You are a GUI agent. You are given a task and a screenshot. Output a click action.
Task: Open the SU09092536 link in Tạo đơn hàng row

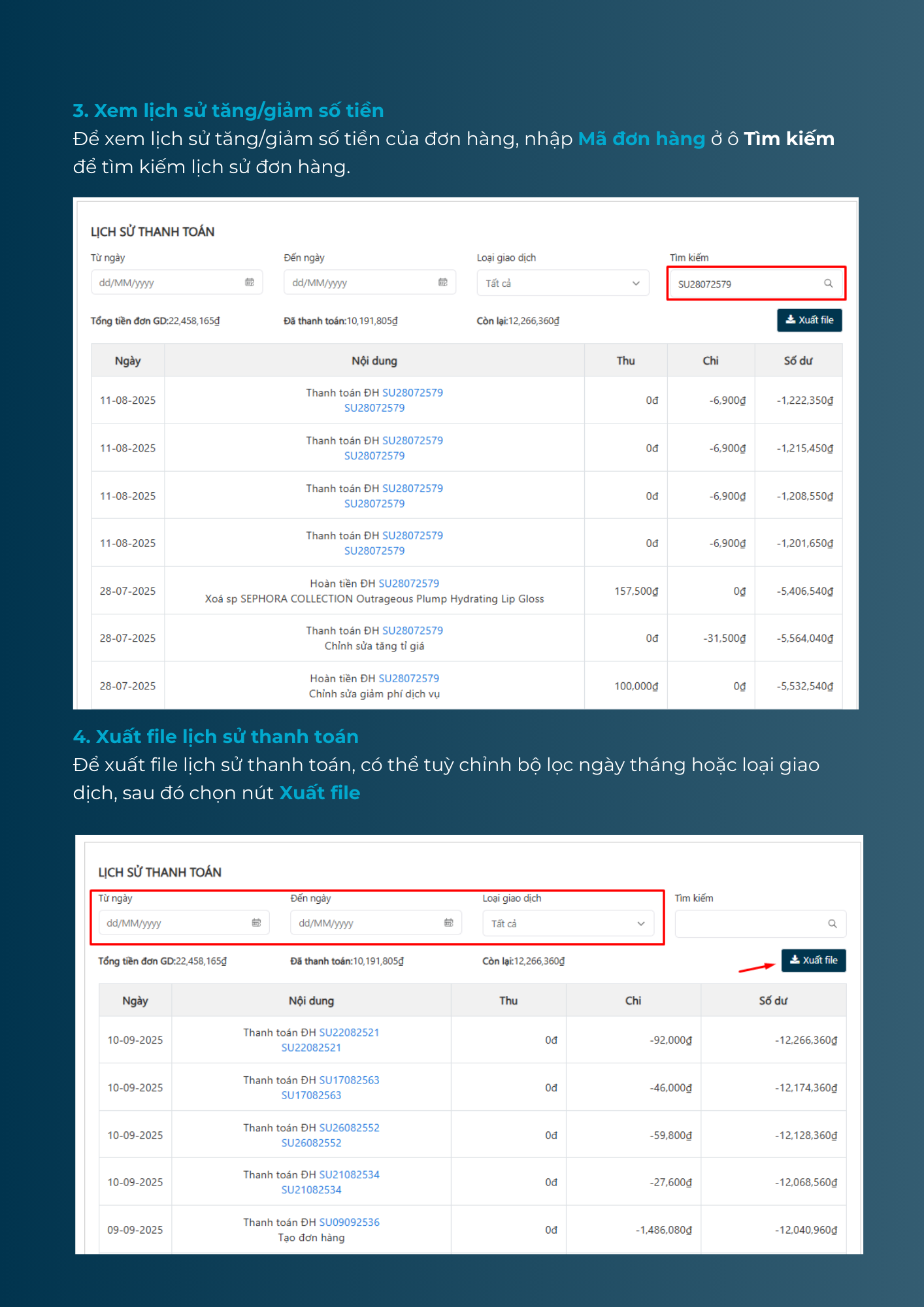point(349,1223)
